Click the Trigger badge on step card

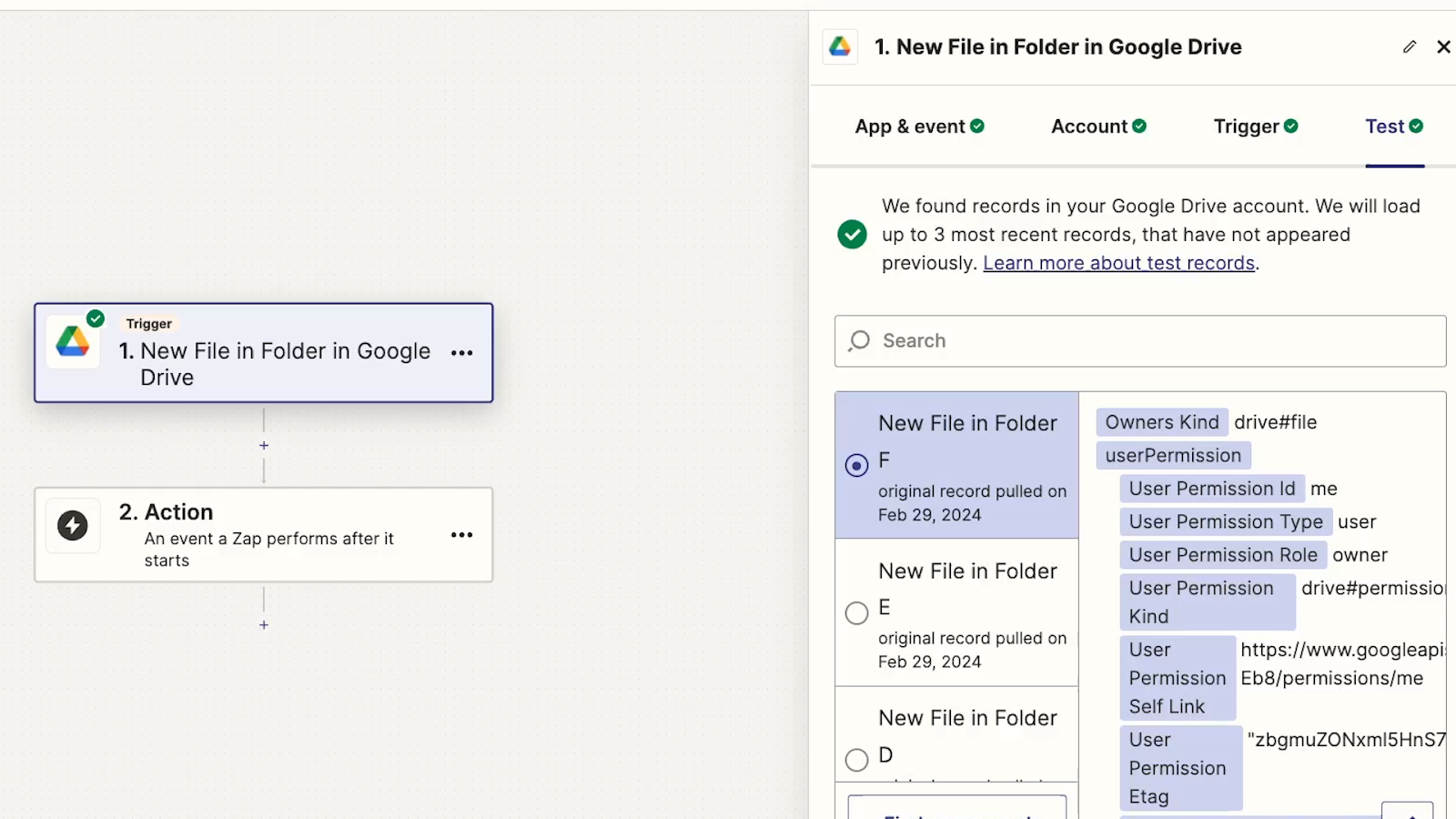coord(149,324)
